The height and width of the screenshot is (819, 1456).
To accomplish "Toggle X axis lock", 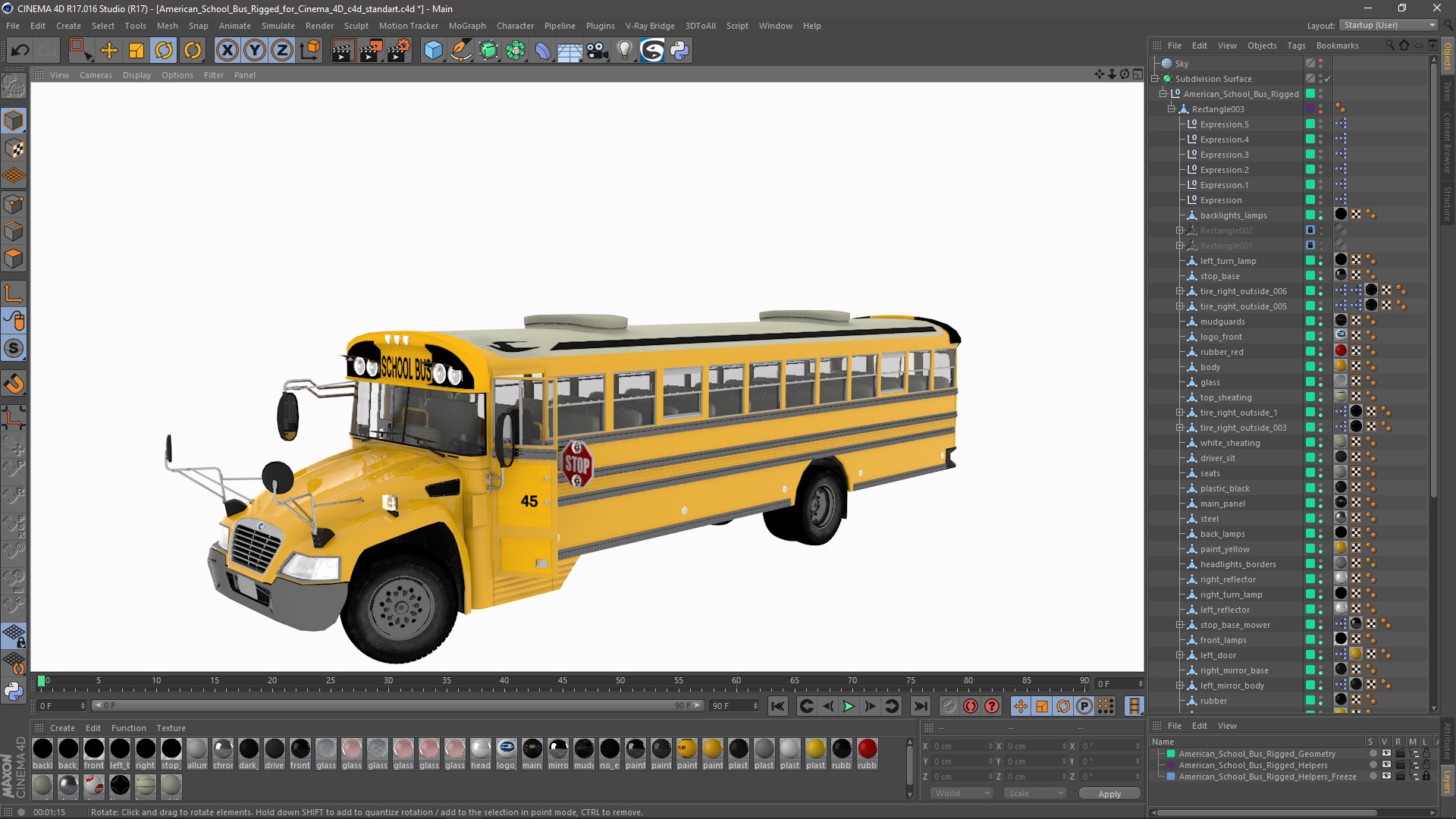I will 227,51.
